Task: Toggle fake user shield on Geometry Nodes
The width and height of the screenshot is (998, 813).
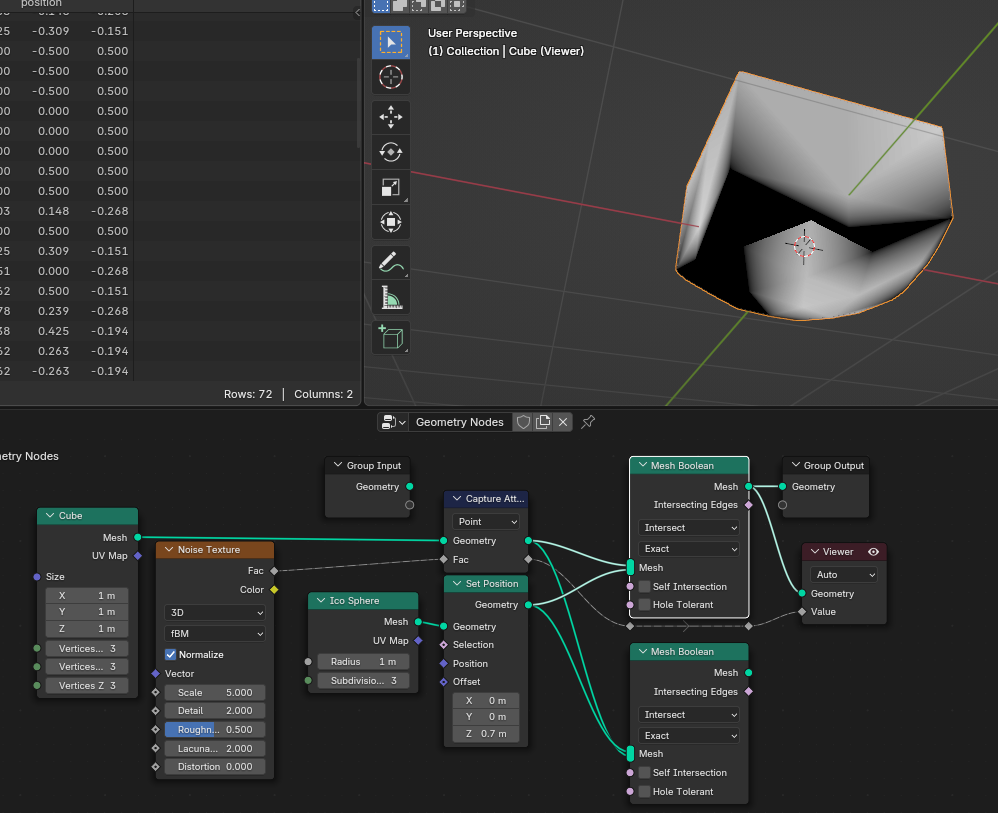Action: coord(523,422)
